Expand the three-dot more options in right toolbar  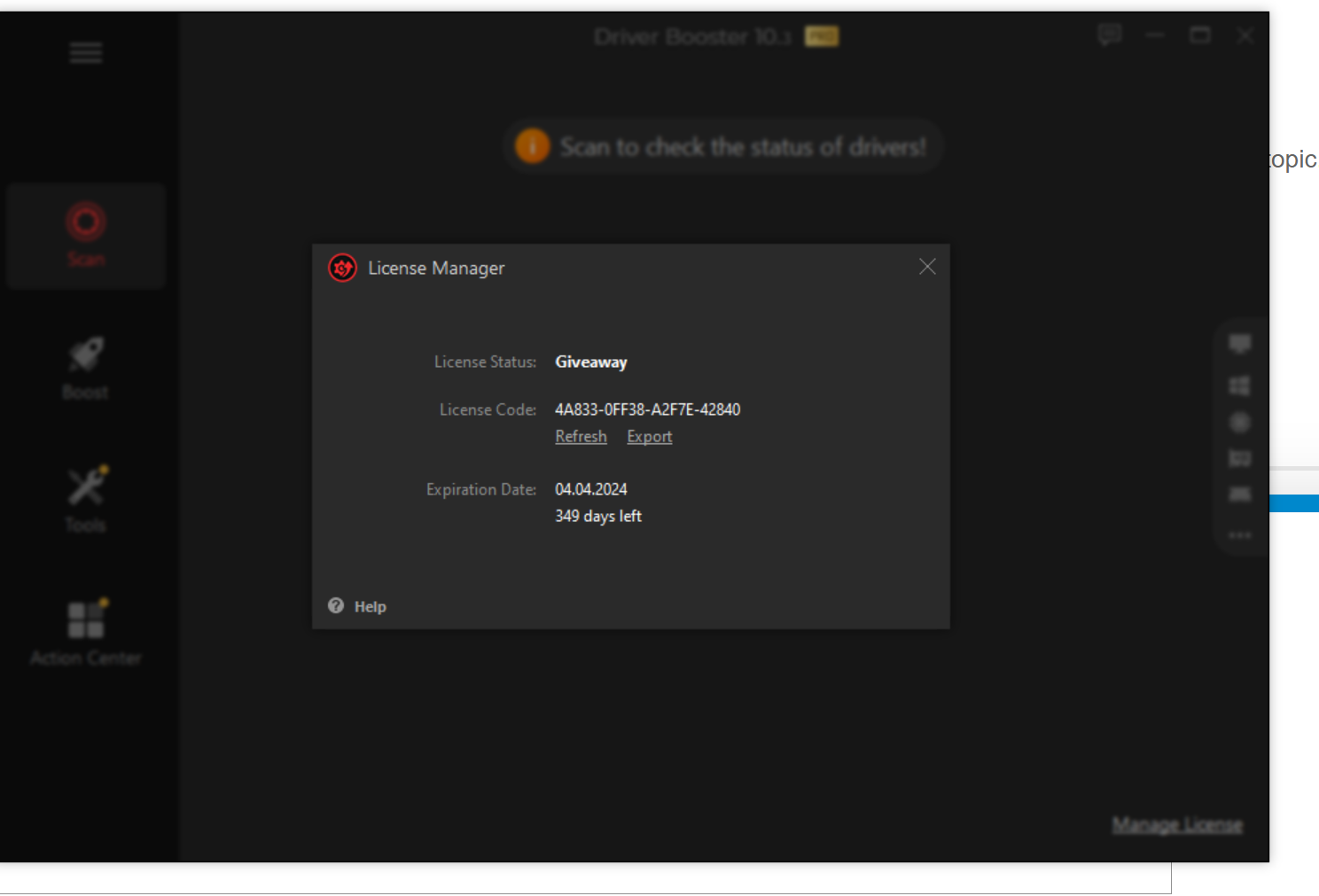point(1240,535)
